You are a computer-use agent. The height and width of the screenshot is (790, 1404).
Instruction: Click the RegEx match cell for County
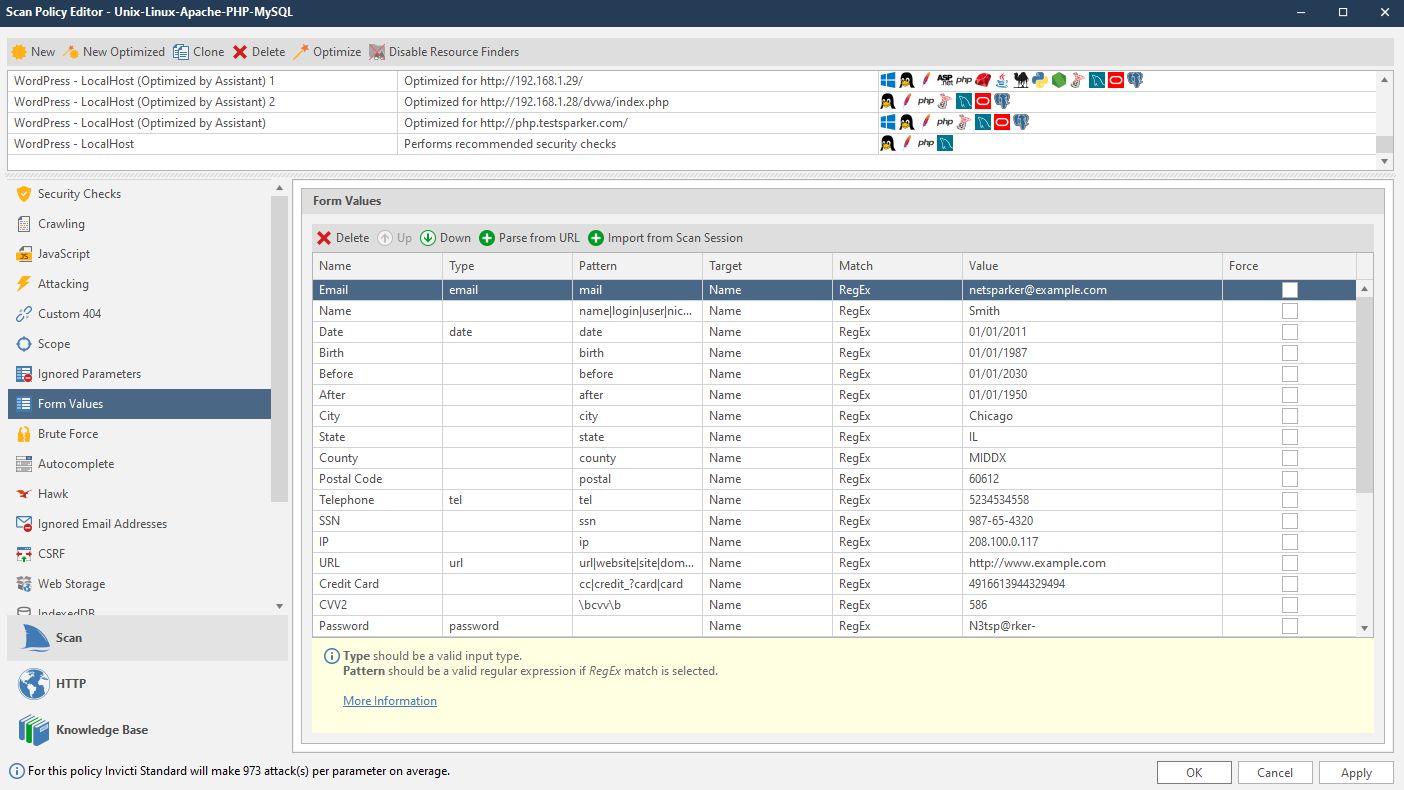coord(897,458)
